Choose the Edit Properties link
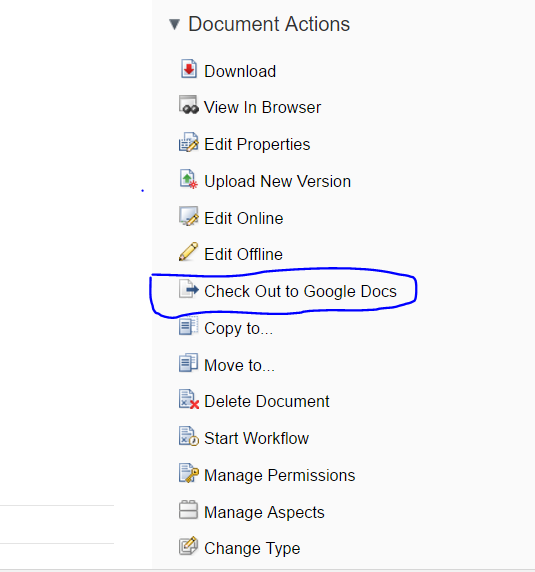Viewport: 535px width, 572px height. (257, 145)
